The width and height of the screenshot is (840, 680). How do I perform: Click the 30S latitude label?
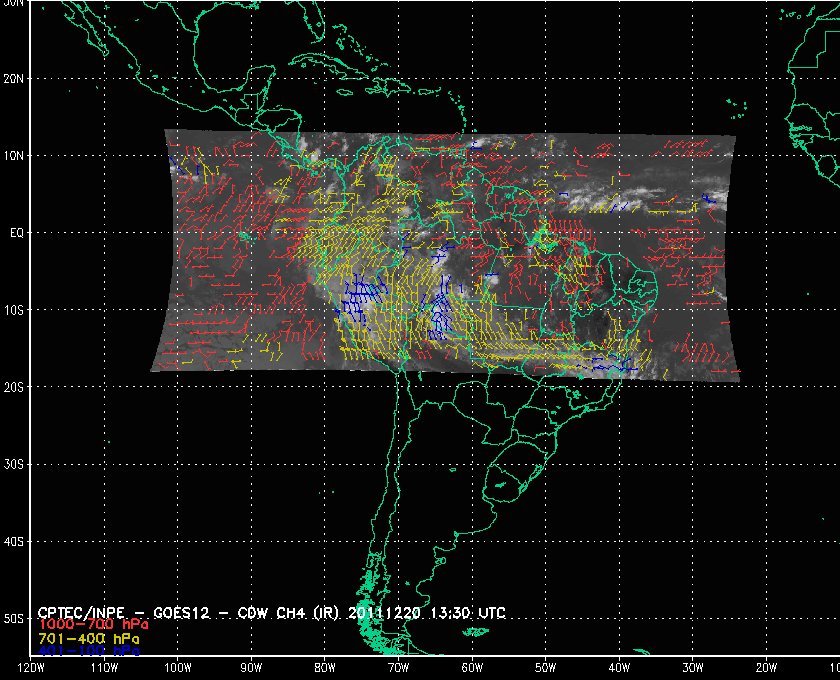(13, 465)
